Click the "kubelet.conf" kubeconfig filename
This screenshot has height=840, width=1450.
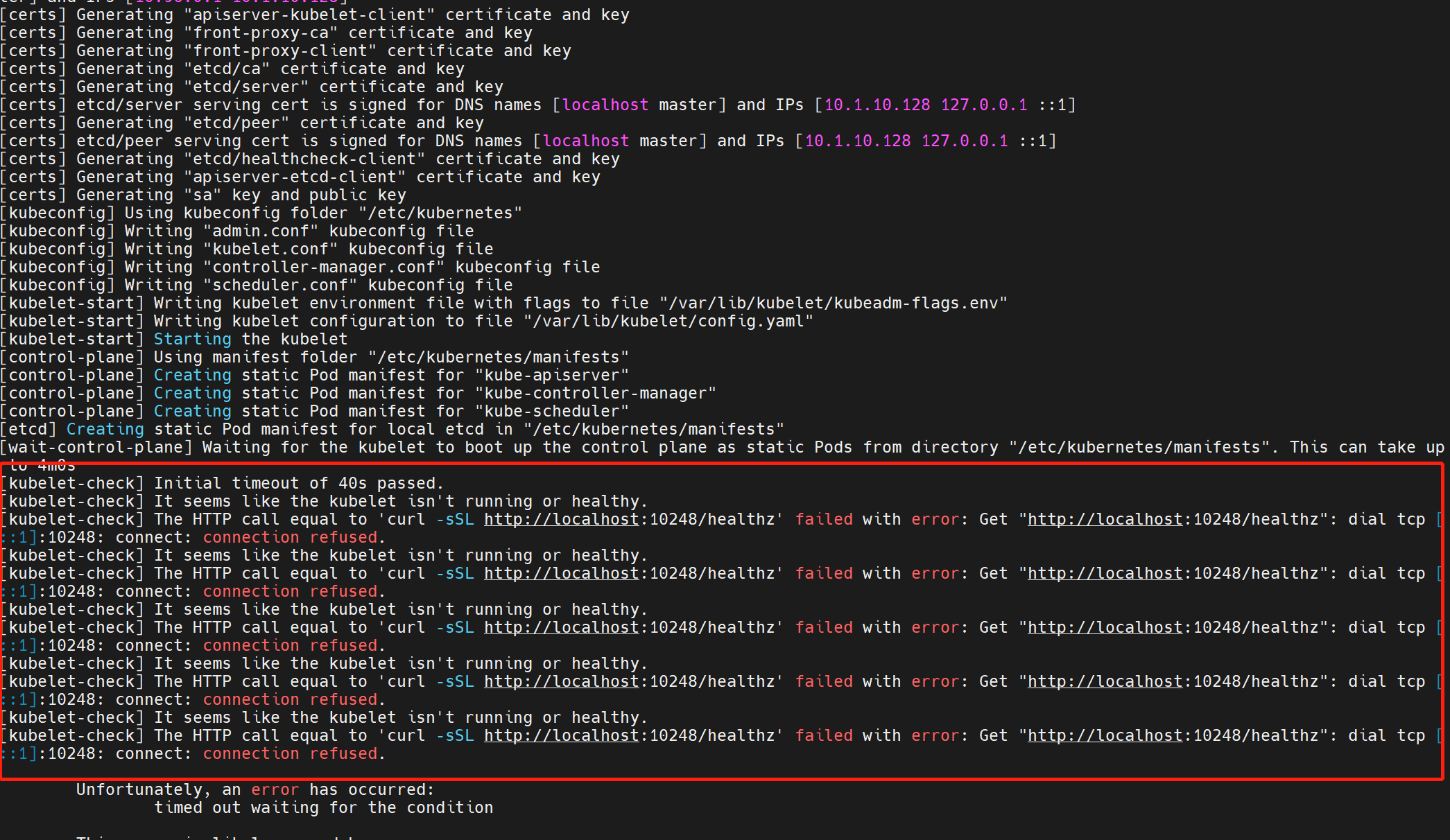(x=270, y=249)
